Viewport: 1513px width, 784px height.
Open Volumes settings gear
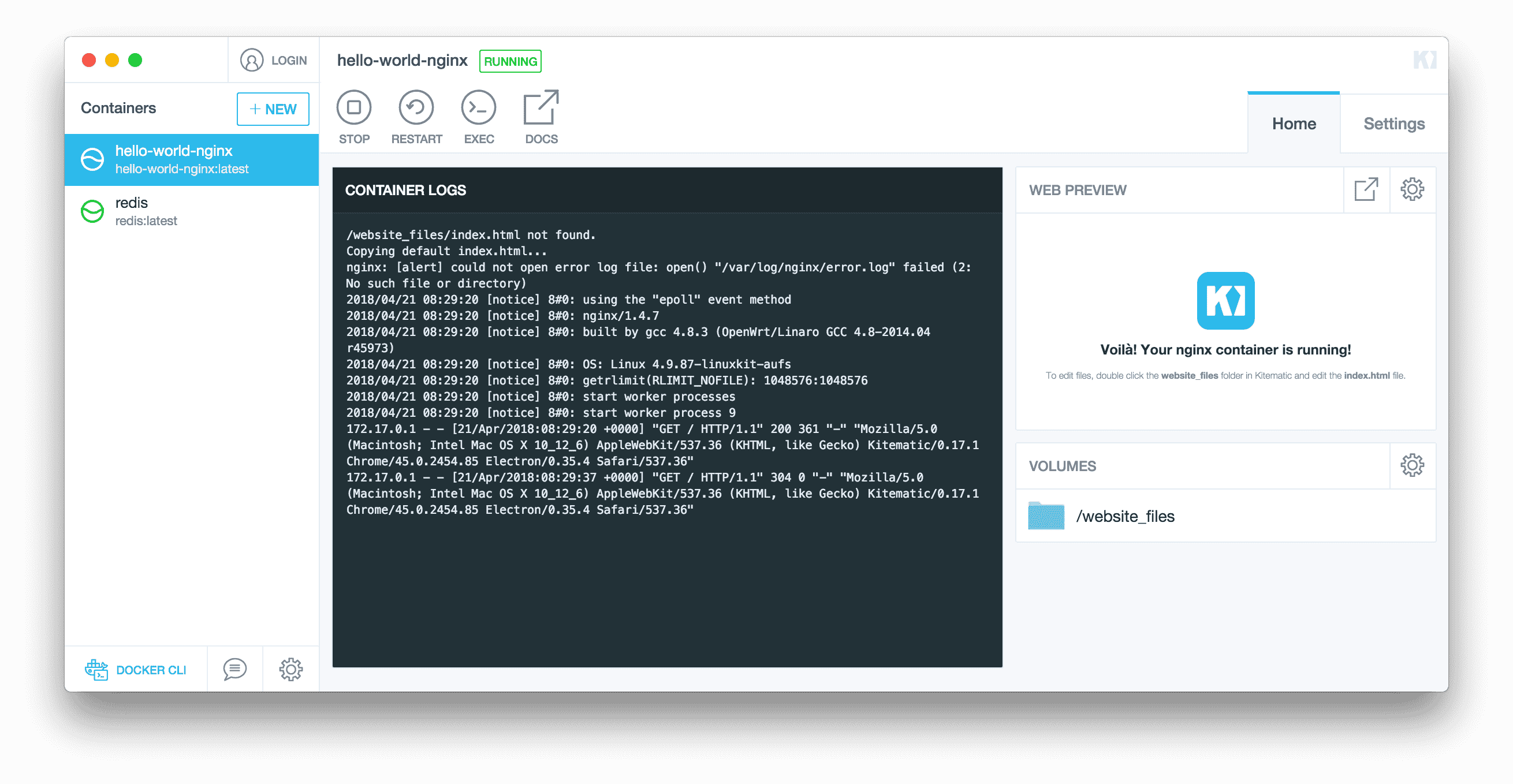1412,466
